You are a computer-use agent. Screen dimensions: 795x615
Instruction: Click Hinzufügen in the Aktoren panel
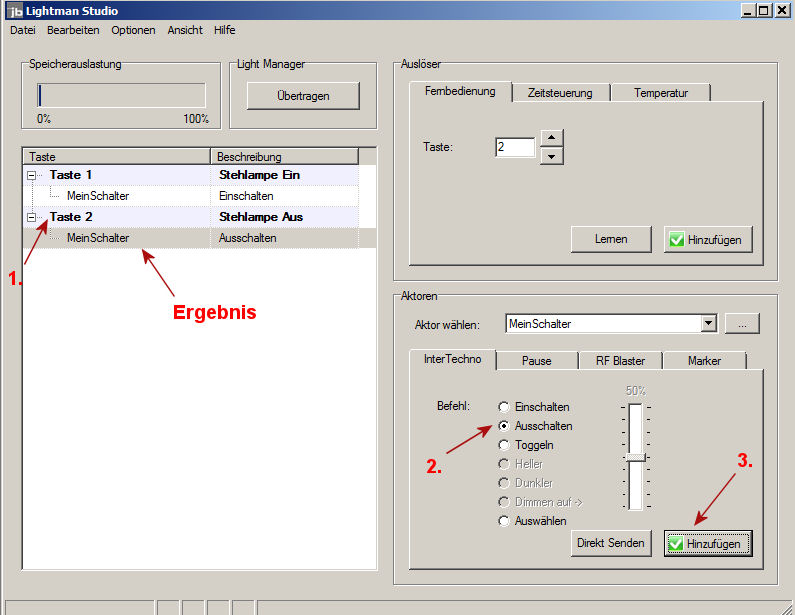click(x=708, y=543)
